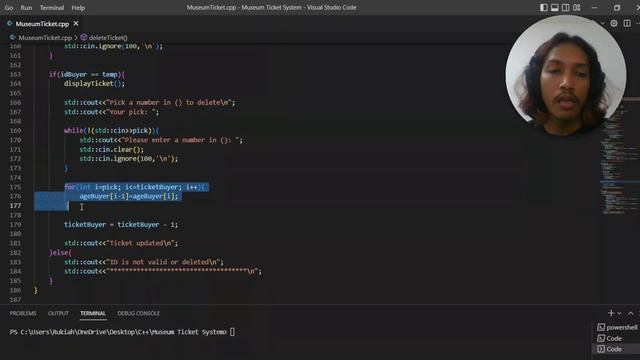Click the displayTicket(); call on line 164
This screenshot has height=360, width=640.
click(x=94, y=84)
